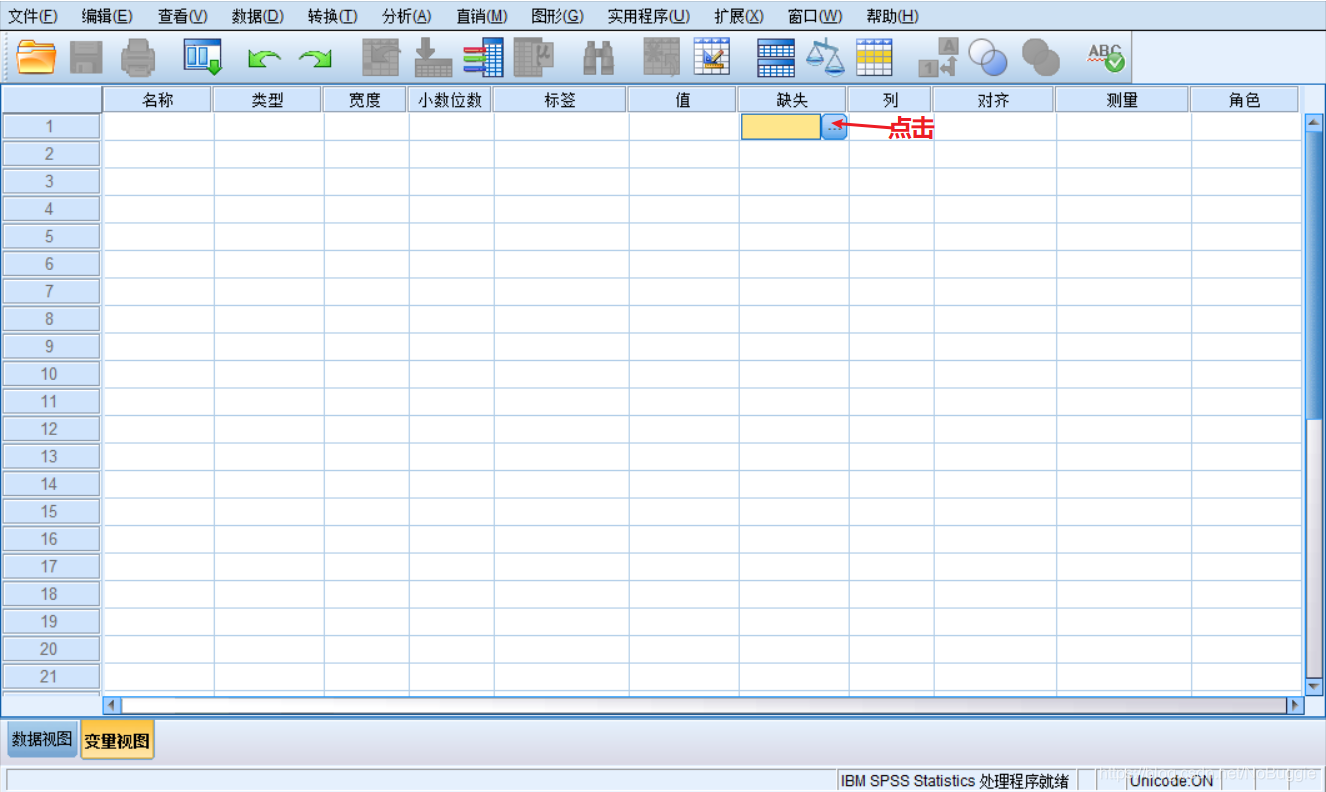Click the Go to variable icon

pyautogui.click(x=433, y=57)
